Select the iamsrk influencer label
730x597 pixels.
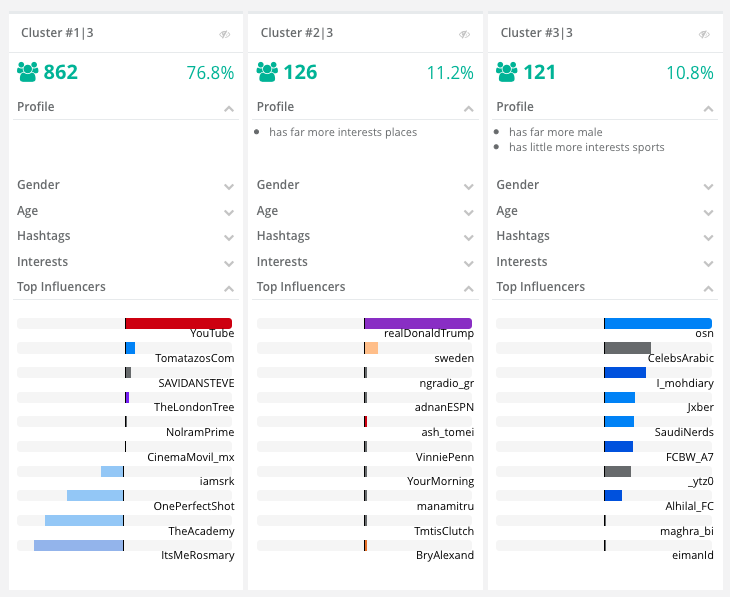pos(217,481)
